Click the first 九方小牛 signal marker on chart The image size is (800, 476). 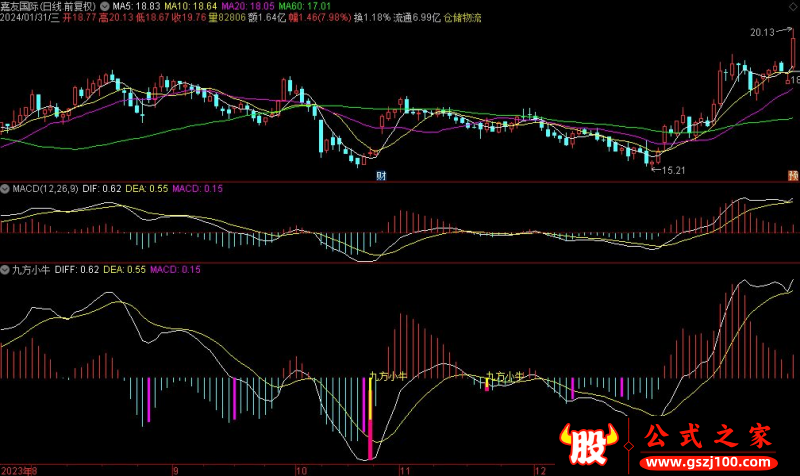click(x=387, y=377)
